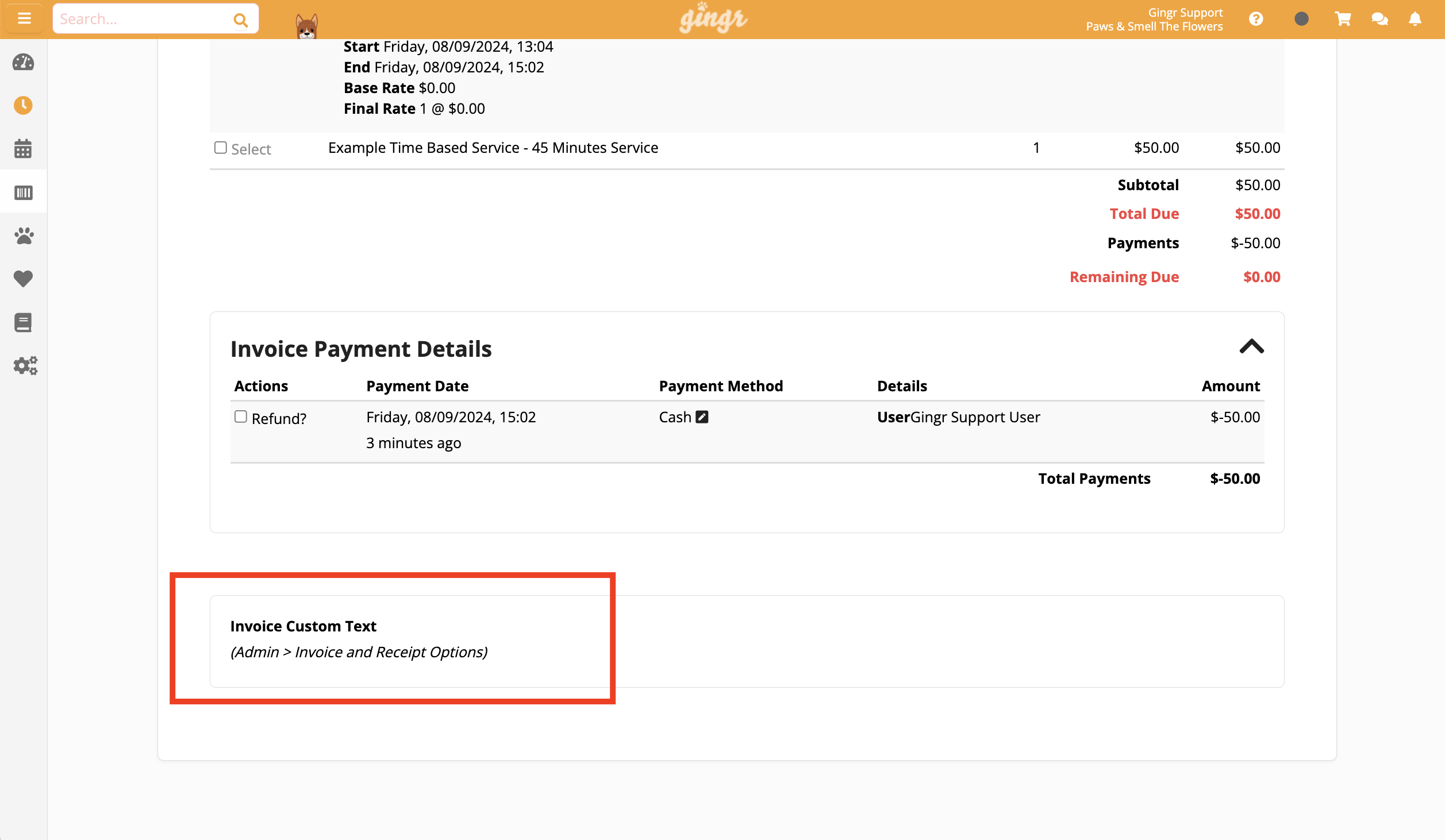Image resolution: width=1445 pixels, height=840 pixels.
Task: Click the Subtotal $50.00 value
Action: coord(1258,185)
